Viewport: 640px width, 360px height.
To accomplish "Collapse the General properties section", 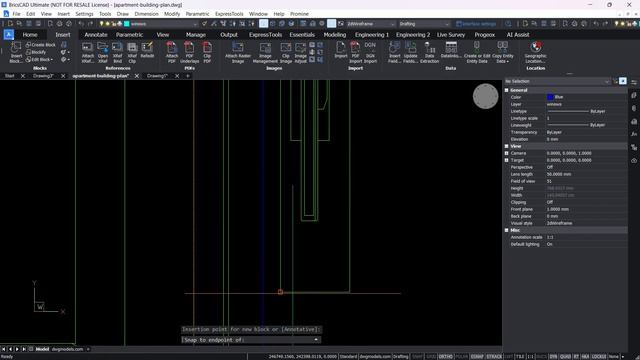I will click(507, 90).
